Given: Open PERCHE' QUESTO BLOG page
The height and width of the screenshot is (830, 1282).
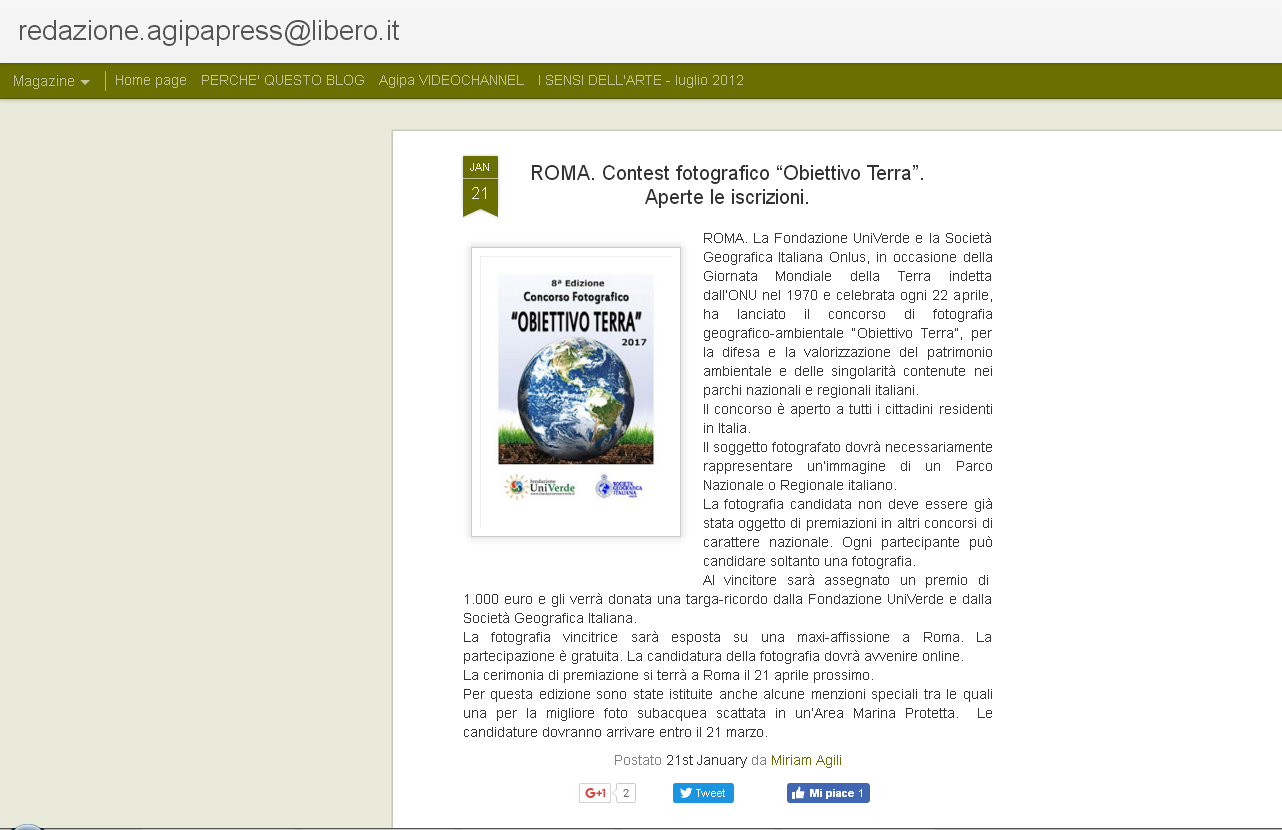Looking at the screenshot, I should point(282,81).
